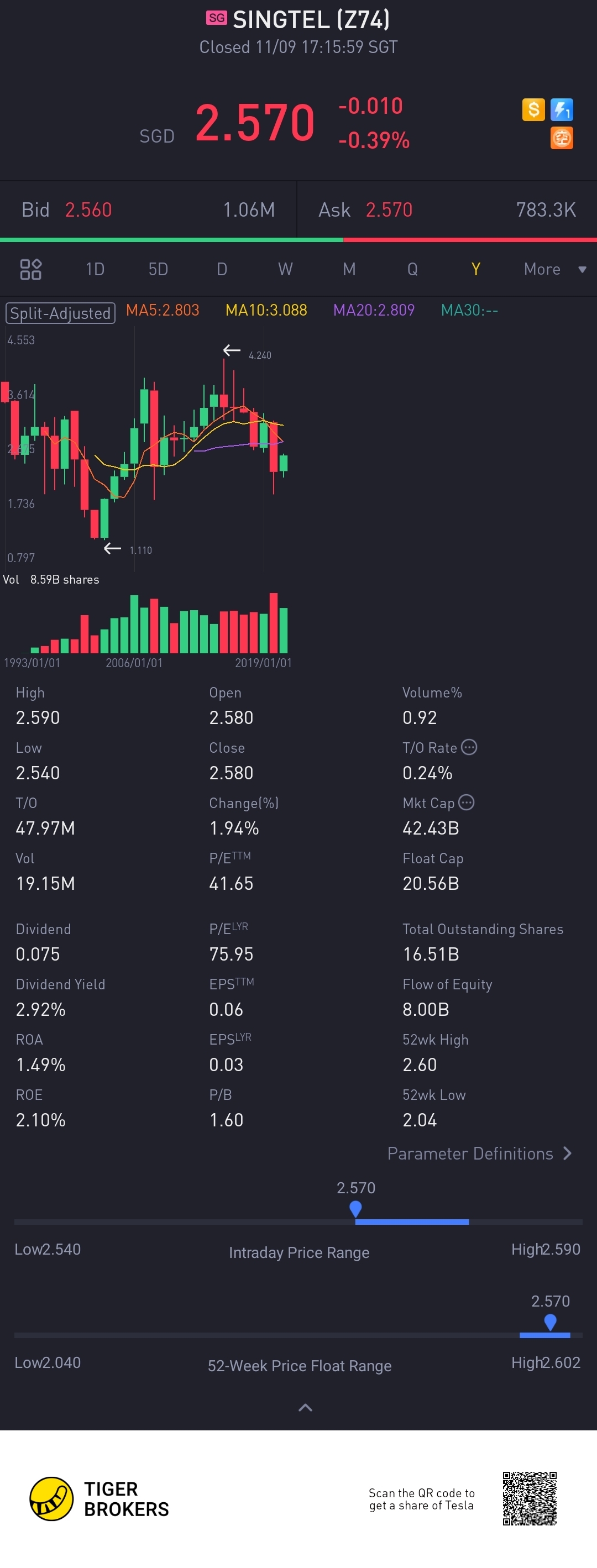
Task: Tap the MA20:2.809 indicator label
Action: 374,311
